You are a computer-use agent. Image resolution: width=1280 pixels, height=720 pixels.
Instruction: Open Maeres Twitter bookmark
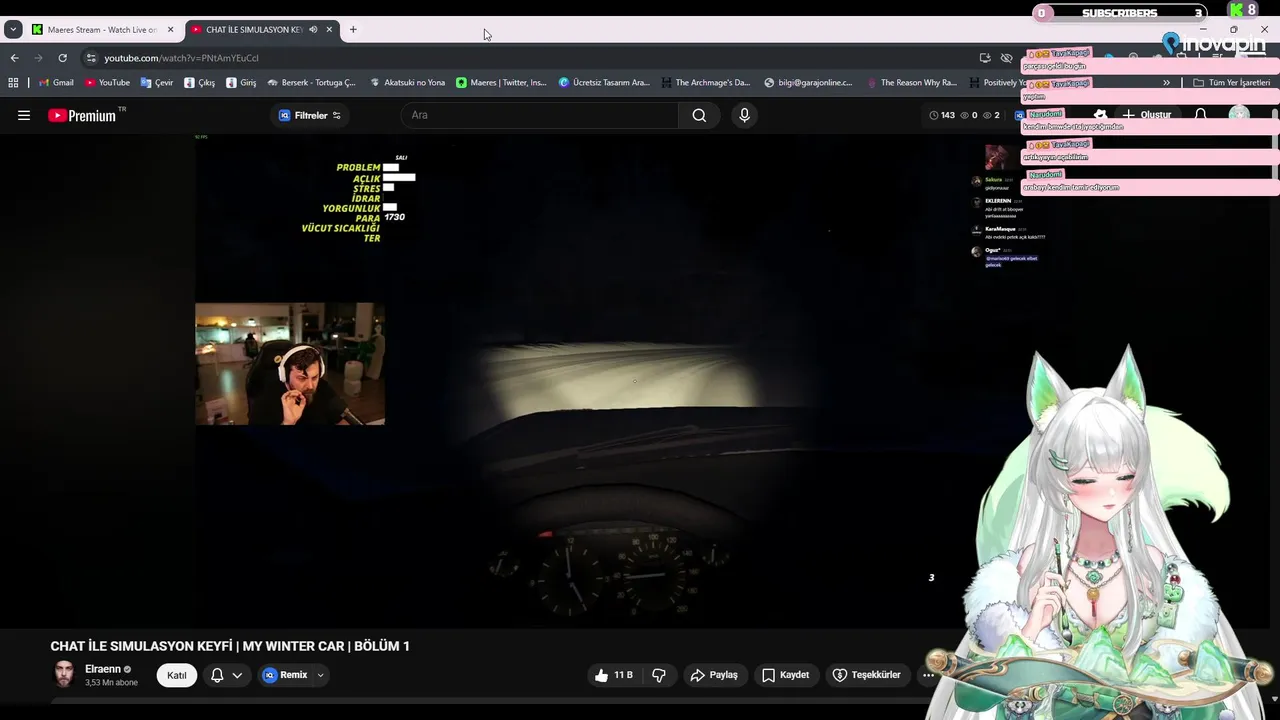point(501,83)
